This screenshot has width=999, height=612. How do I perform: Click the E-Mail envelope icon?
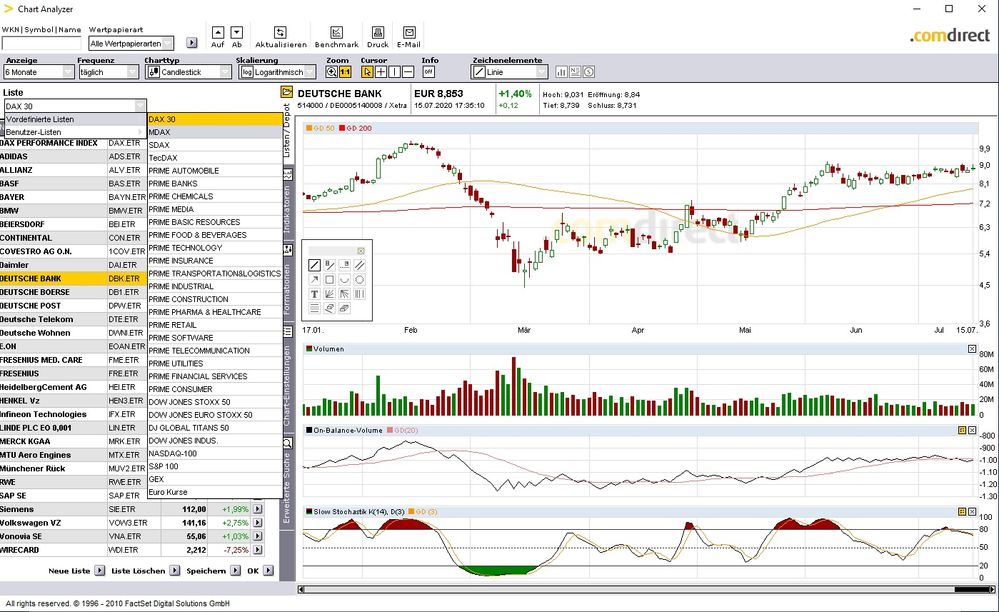[x=408, y=33]
